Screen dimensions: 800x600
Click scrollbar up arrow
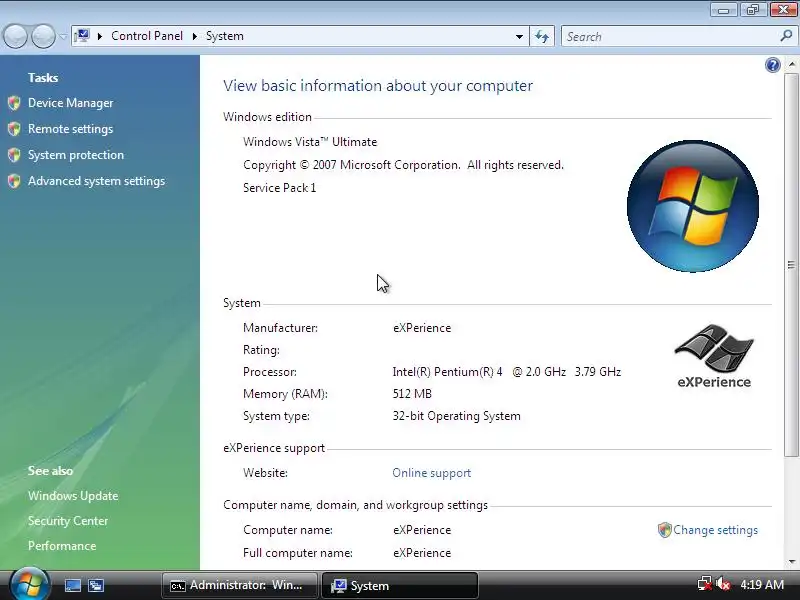(791, 64)
